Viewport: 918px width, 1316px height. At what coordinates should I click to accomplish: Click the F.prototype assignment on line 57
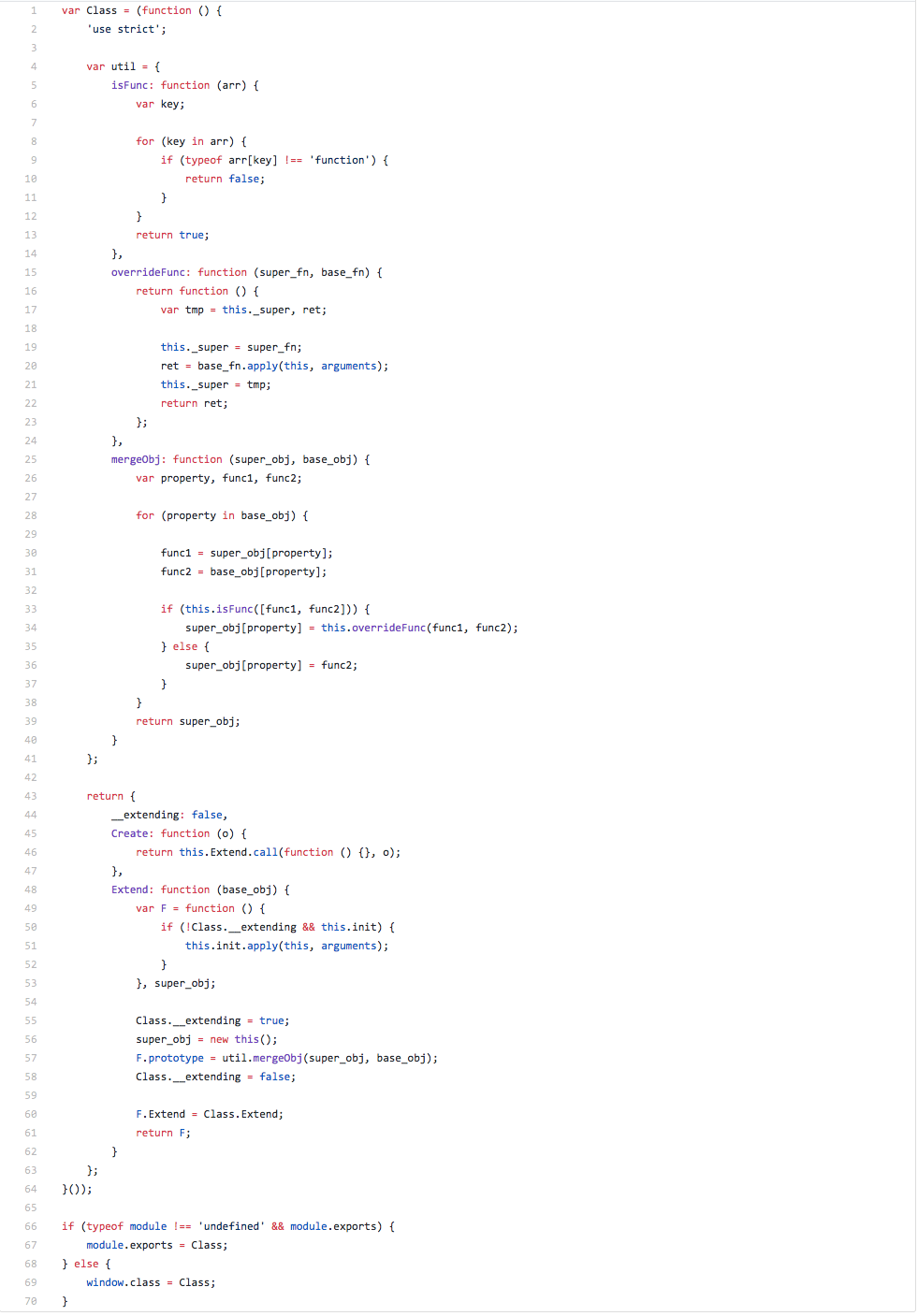coord(170,1058)
